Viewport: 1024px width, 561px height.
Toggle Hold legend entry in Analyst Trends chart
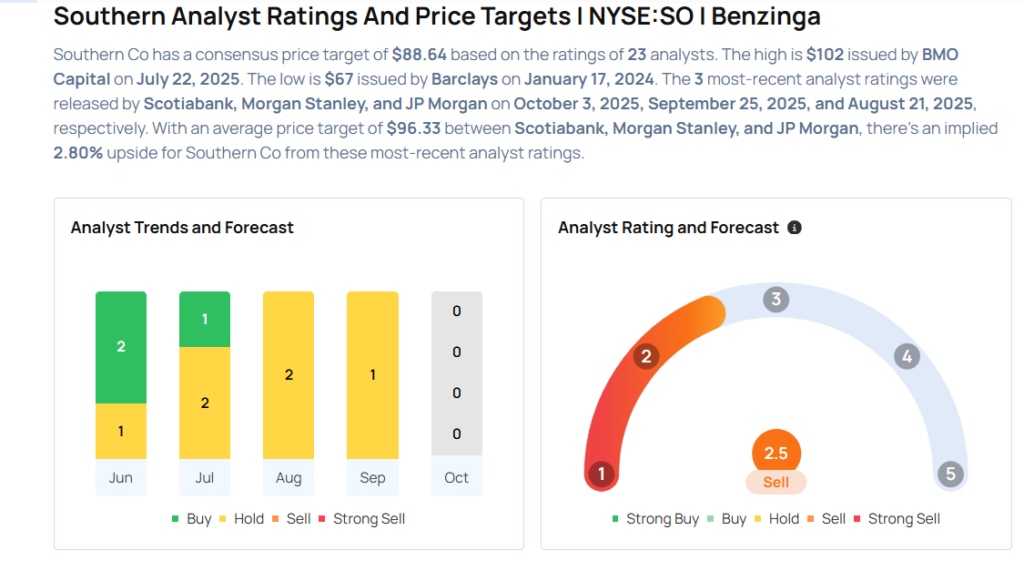tap(240, 519)
